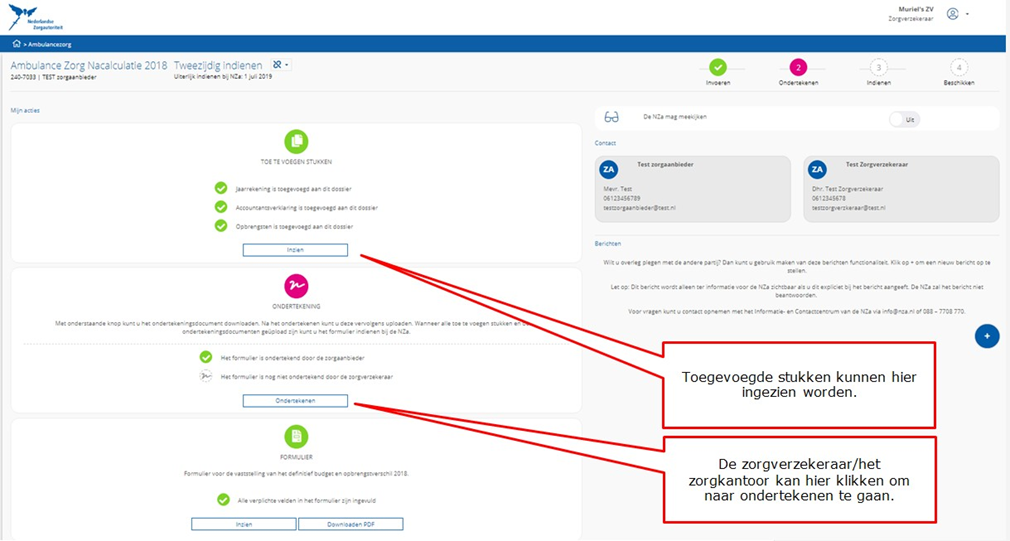Click the Opbrengsten green check icon
Screen dimensions: 1010x541
click(221, 225)
